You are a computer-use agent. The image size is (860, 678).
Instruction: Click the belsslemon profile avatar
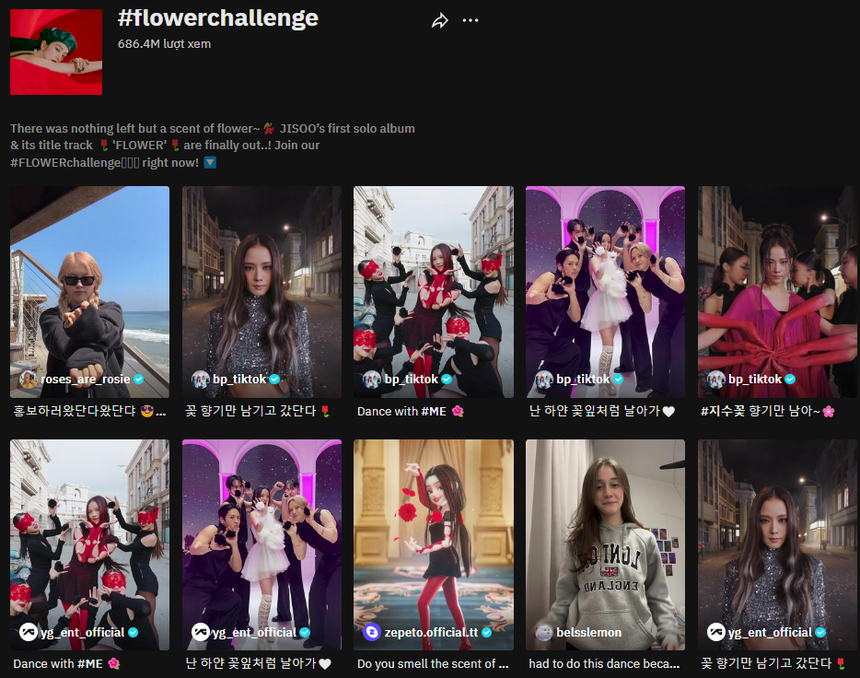[x=544, y=632]
